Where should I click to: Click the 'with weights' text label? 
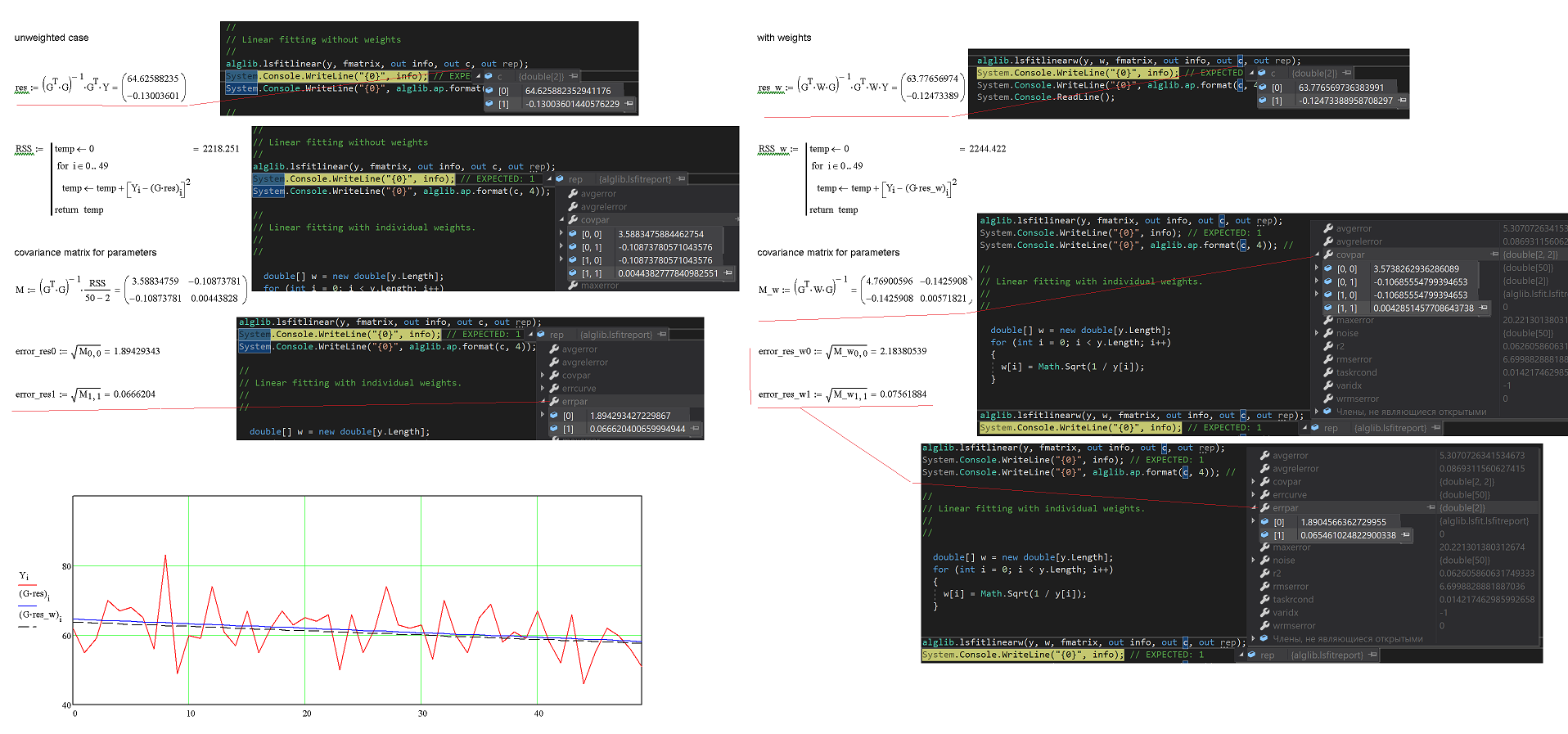[x=784, y=38]
